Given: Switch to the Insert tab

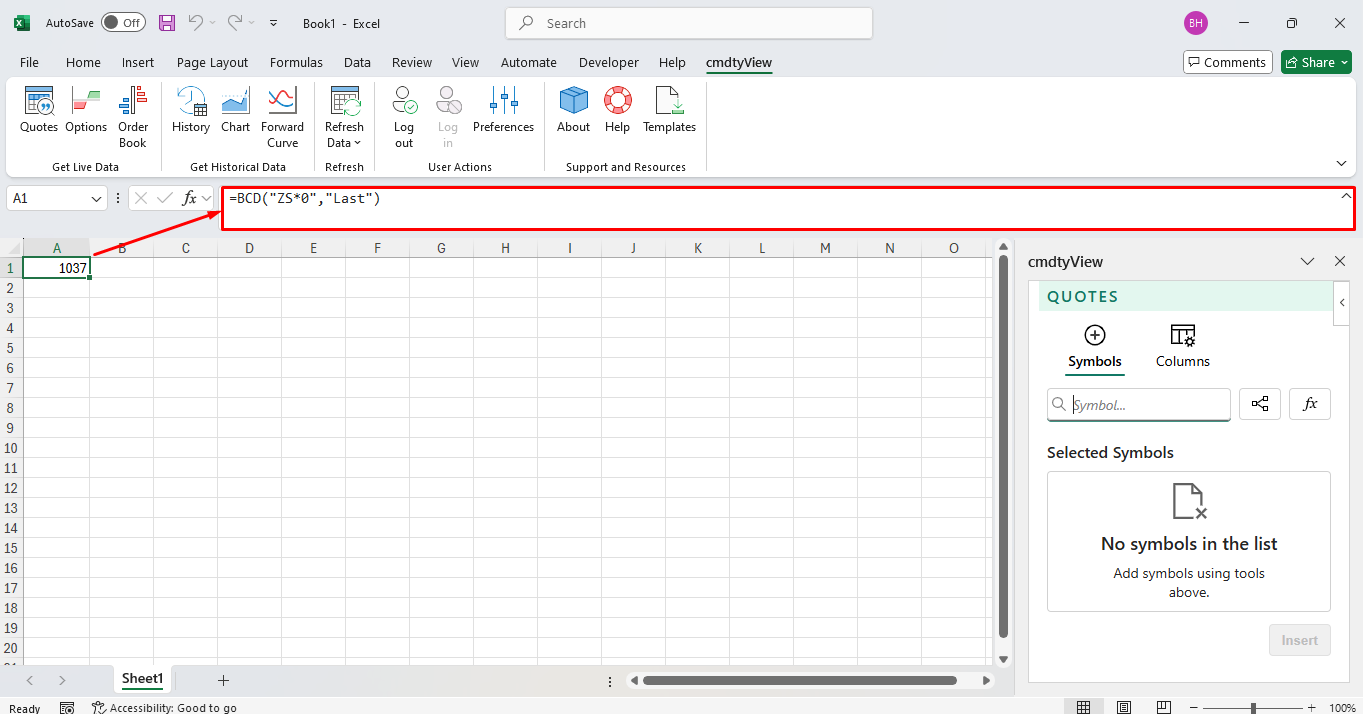Looking at the screenshot, I should (138, 62).
